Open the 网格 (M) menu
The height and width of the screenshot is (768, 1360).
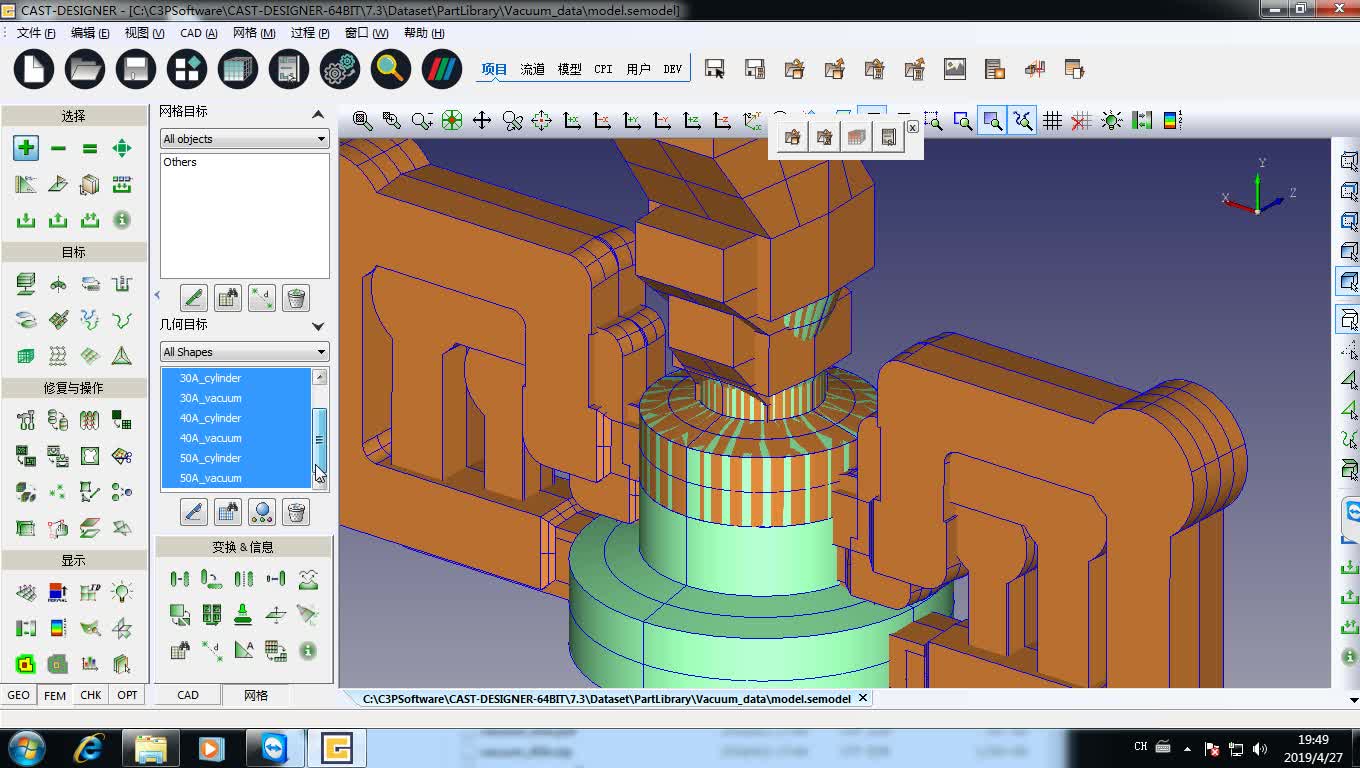[253, 33]
